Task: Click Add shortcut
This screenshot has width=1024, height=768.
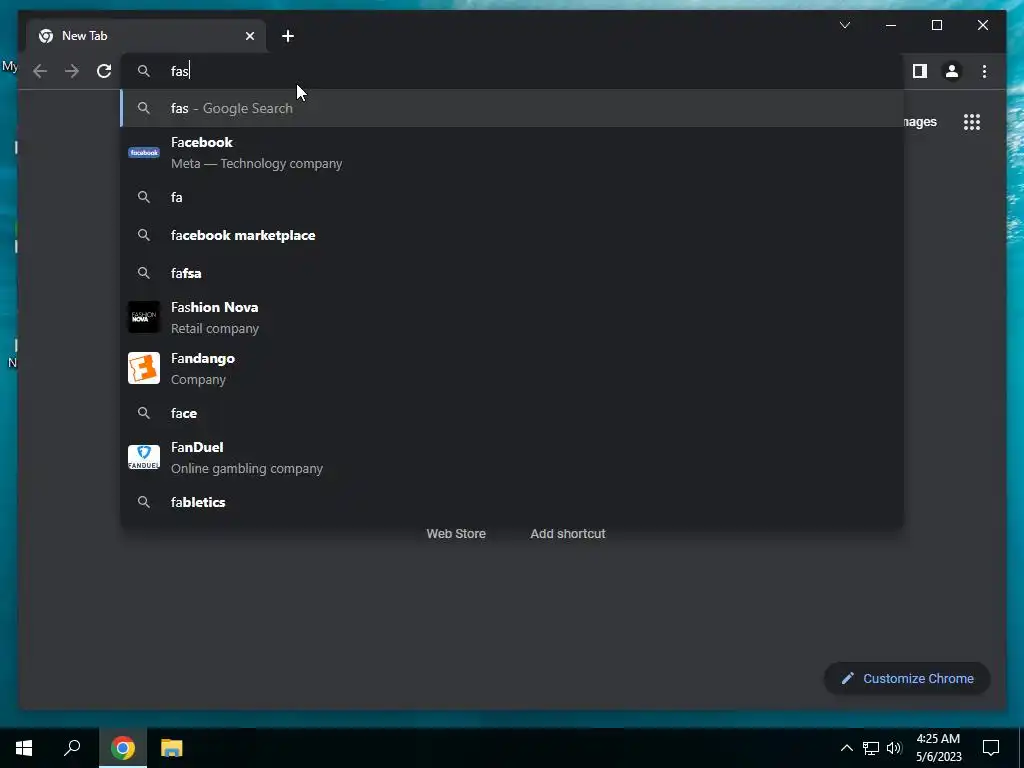Action: pyautogui.click(x=568, y=534)
